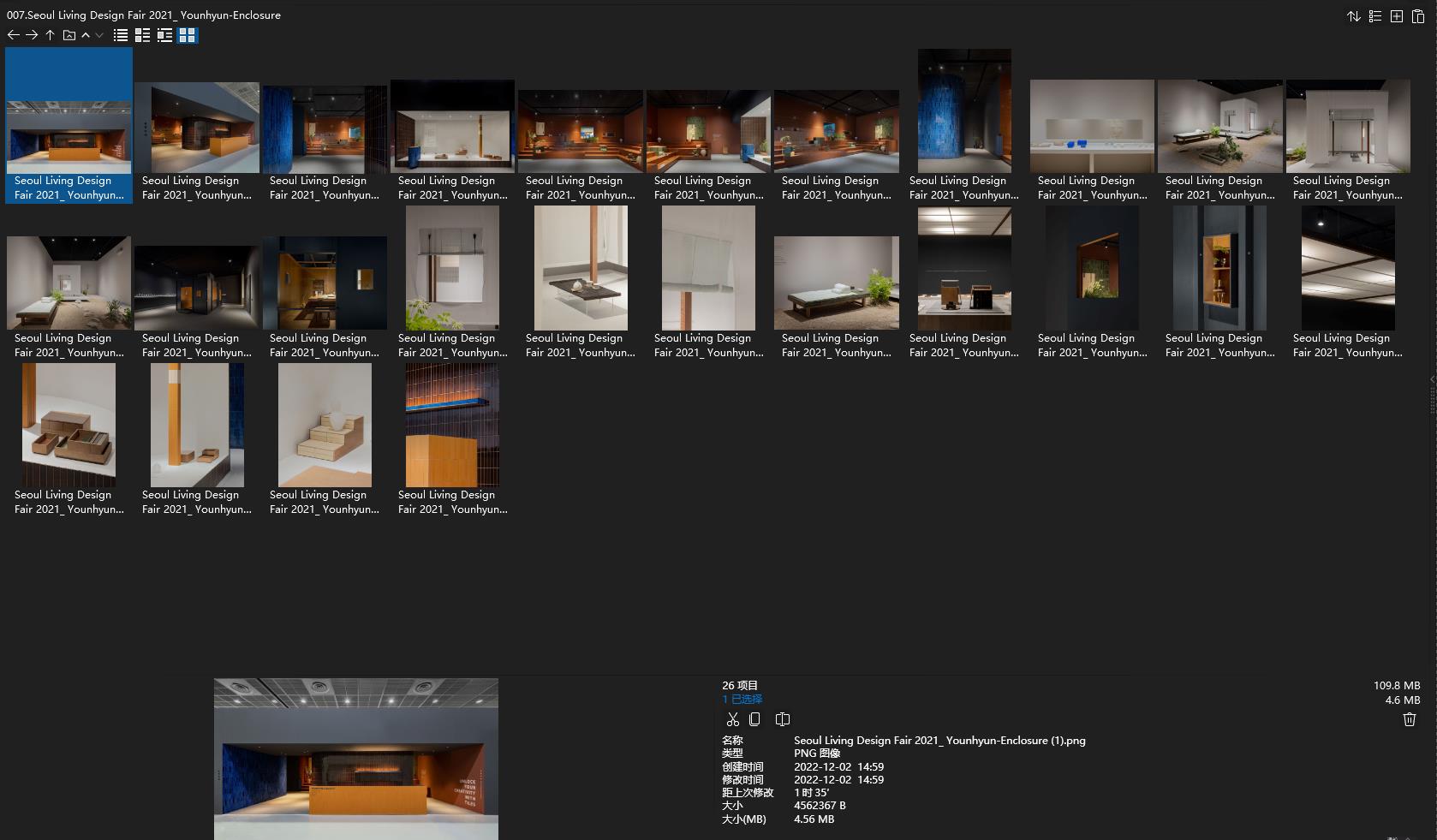Go back to the previous folder

click(x=13, y=35)
